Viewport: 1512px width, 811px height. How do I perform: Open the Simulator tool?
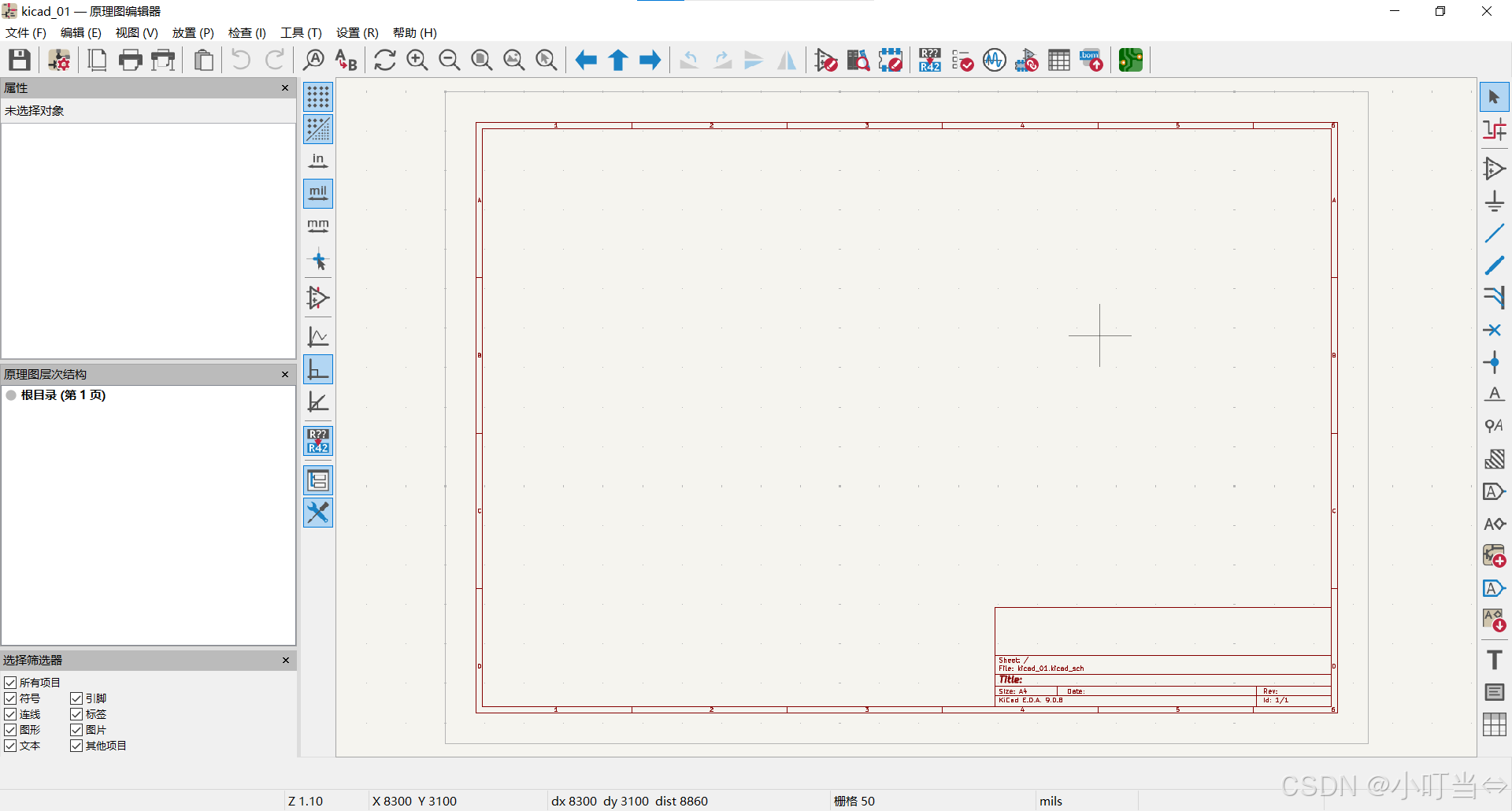click(995, 60)
